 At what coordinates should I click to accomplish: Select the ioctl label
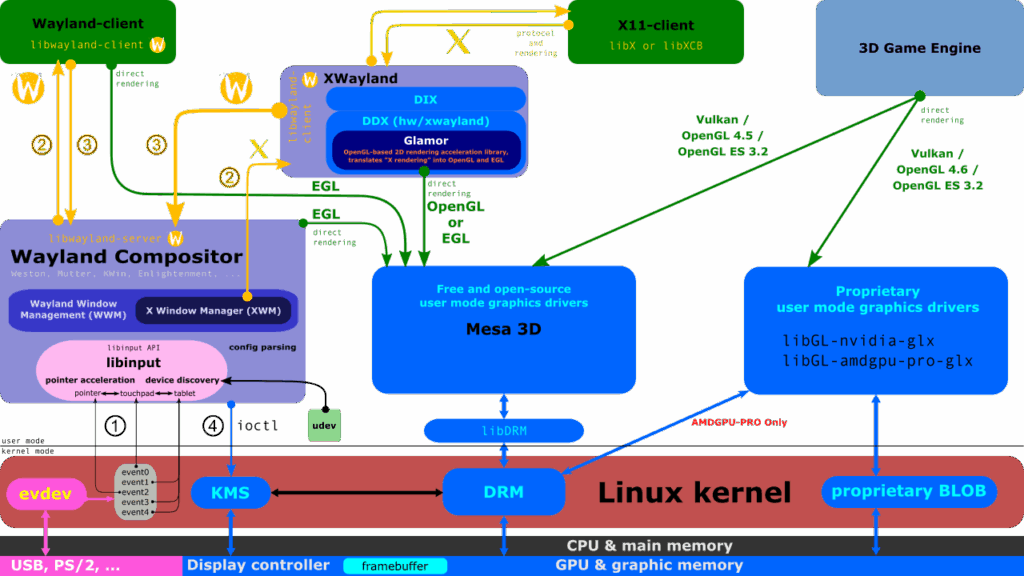pos(258,426)
